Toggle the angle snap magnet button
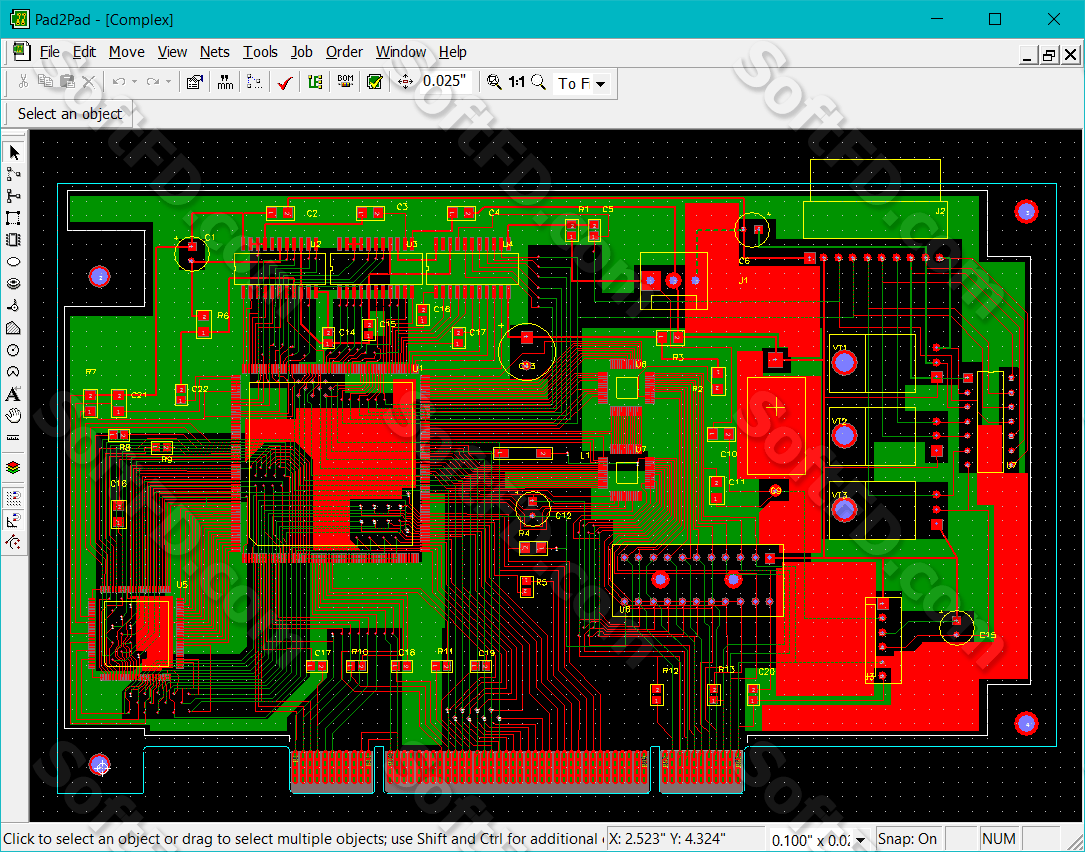This screenshot has width=1085, height=852. pyautogui.click(x=13, y=520)
